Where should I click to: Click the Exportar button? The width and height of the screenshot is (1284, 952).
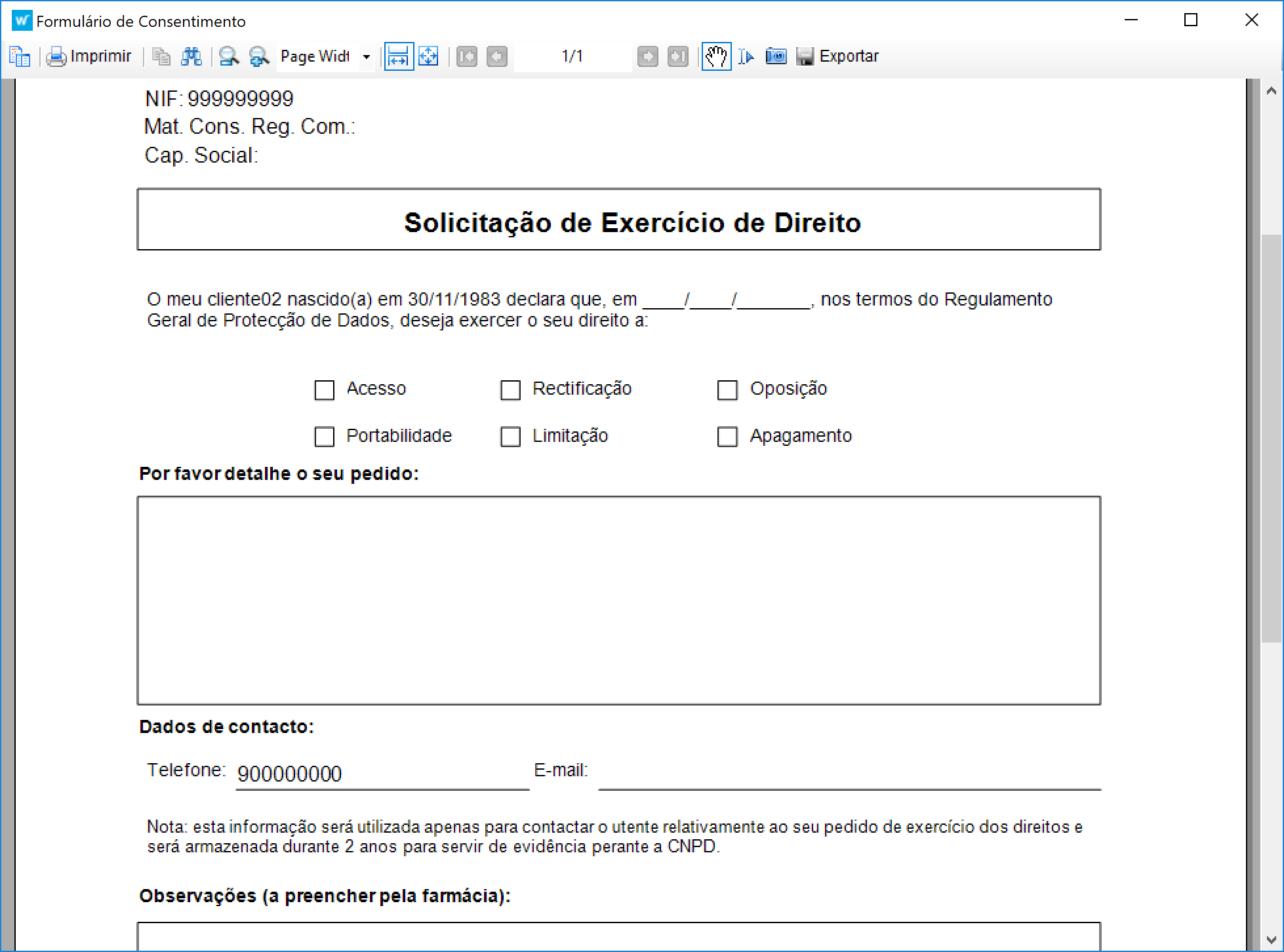pyautogui.click(x=837, y=56)
